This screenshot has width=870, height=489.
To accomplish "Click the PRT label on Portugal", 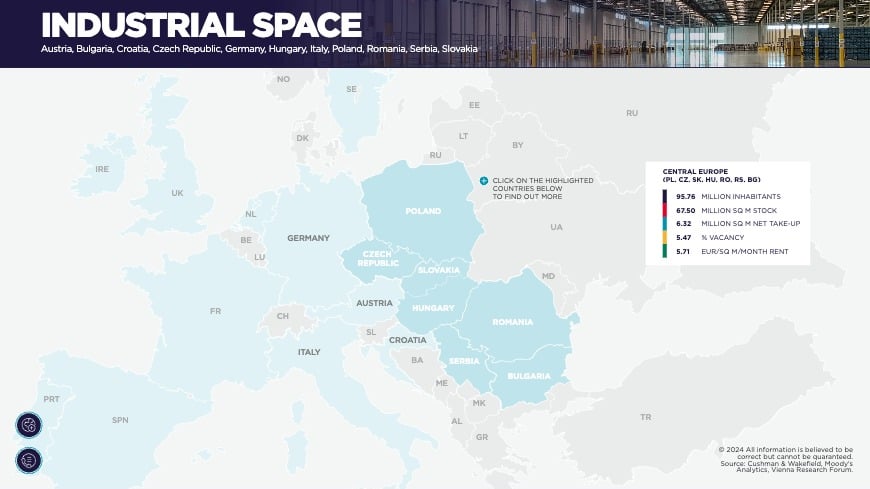I will [52, 399].
